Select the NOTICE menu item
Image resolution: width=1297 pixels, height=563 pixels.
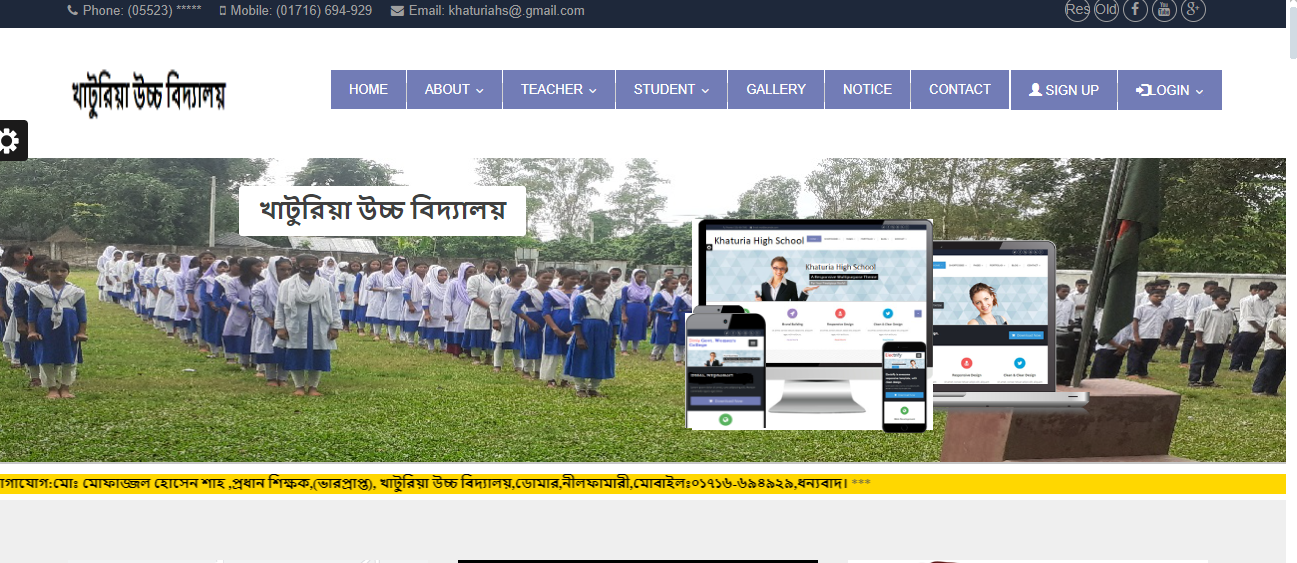click(867, 90)
